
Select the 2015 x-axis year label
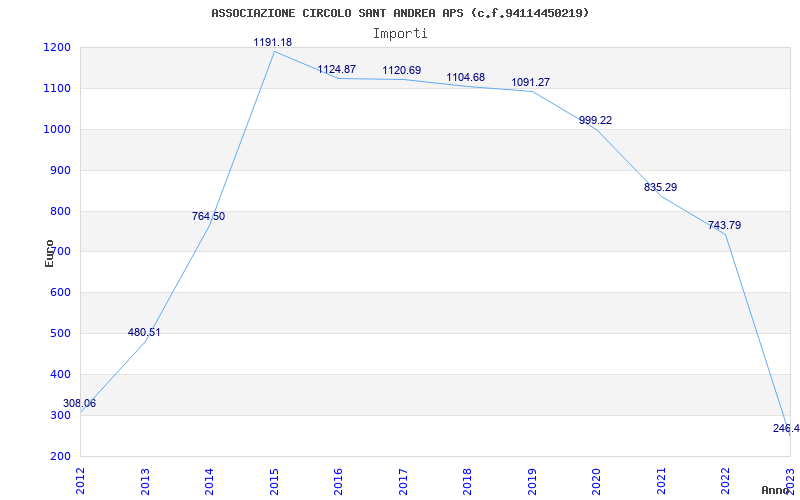[274, 480]
